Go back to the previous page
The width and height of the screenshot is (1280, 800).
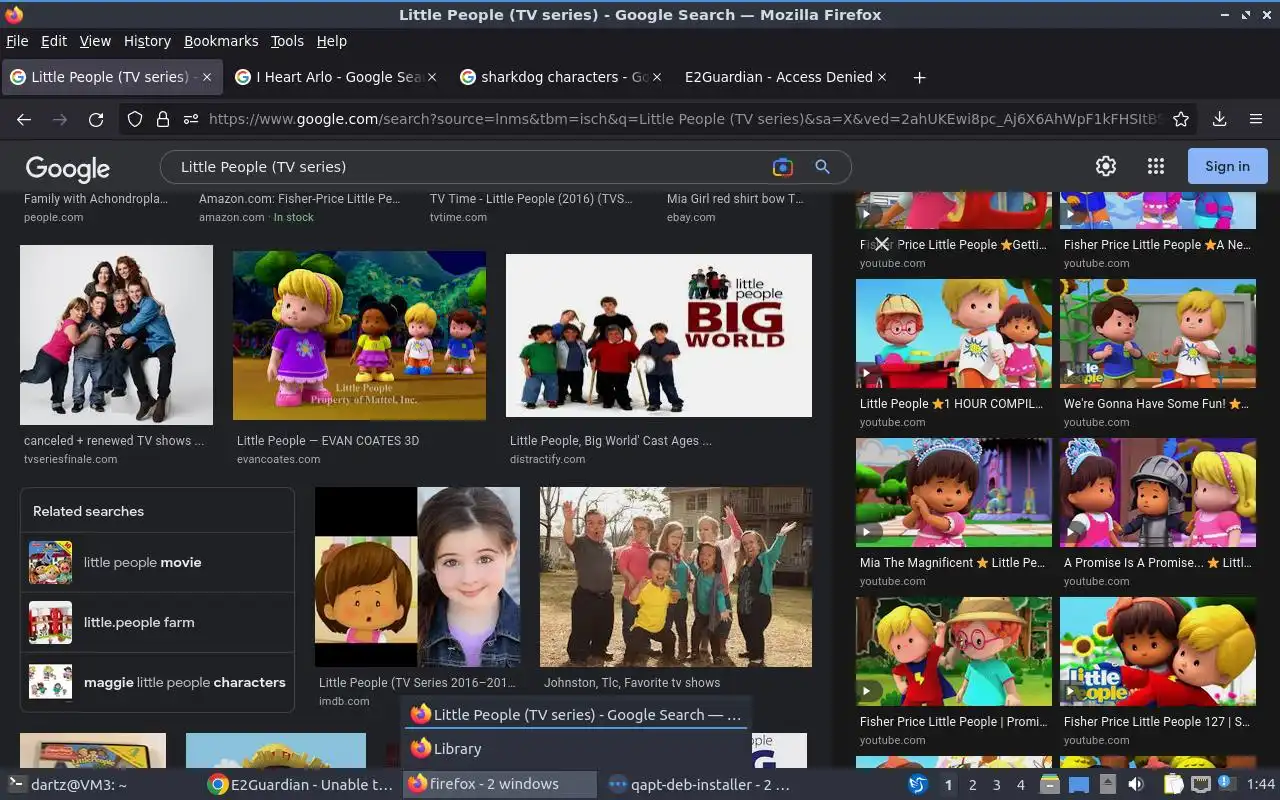(24, 119)
